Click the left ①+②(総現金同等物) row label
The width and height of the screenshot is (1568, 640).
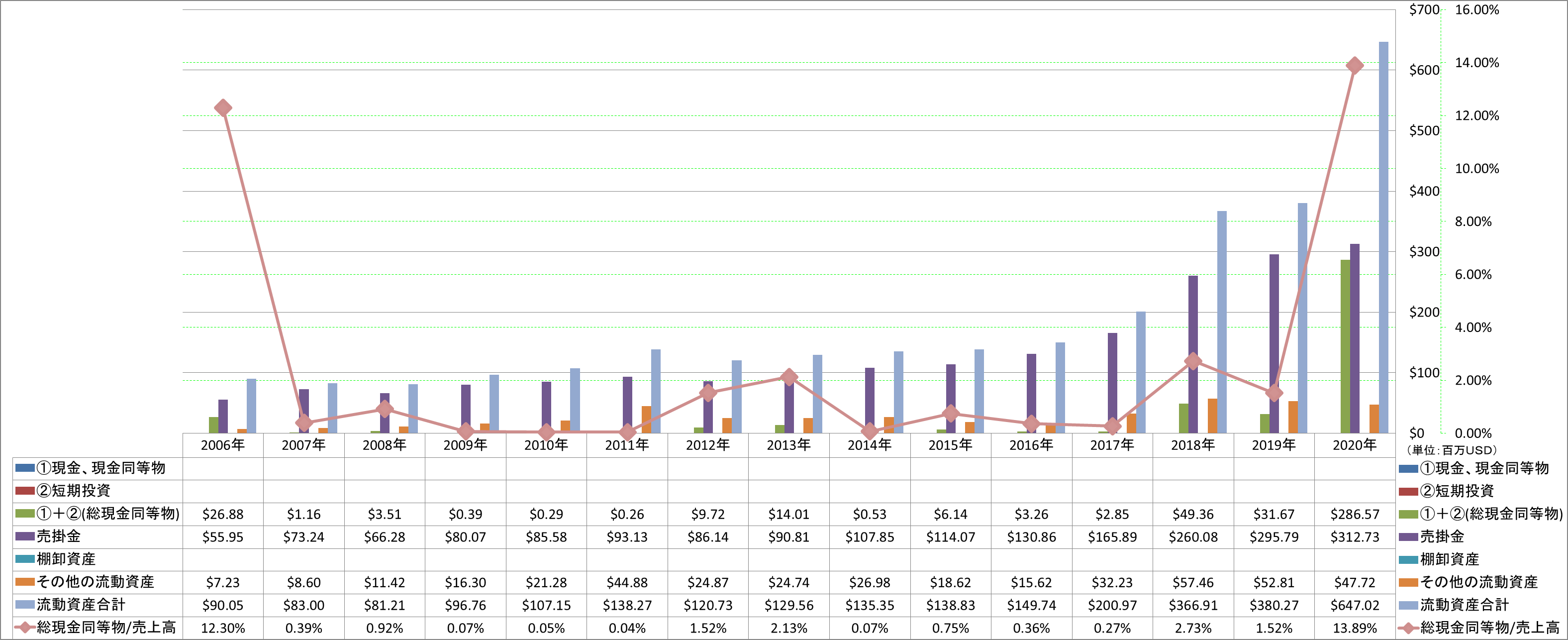(108, 513)
